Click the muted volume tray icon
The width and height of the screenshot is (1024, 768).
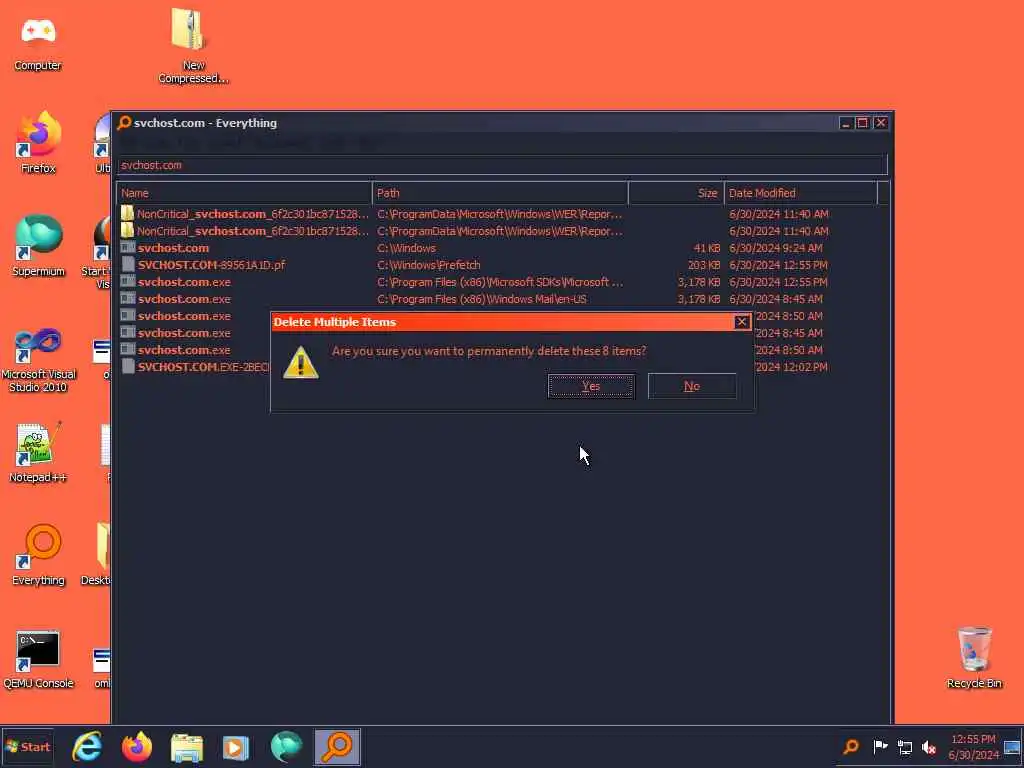pos(929,747)
